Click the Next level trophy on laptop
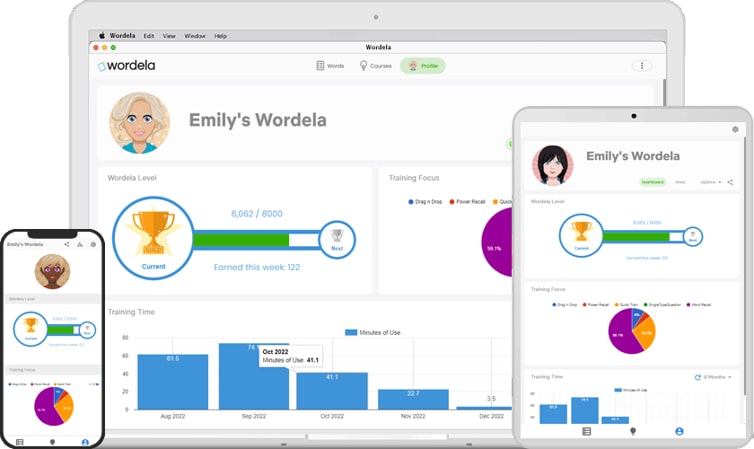Viewport: 754px width, 449px height. click(337, 239)
